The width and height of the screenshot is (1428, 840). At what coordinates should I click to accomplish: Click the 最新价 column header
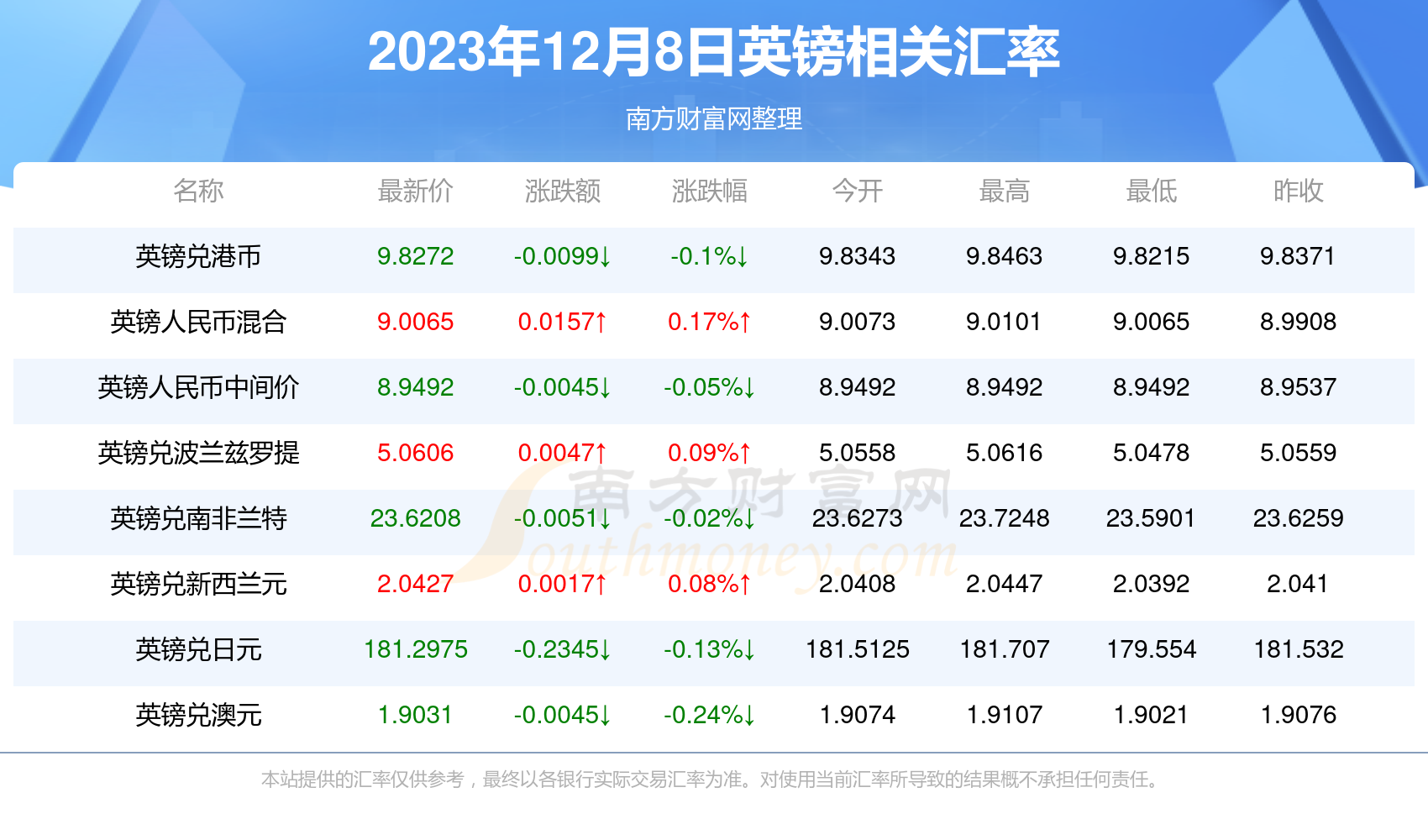tap(415, 191)
